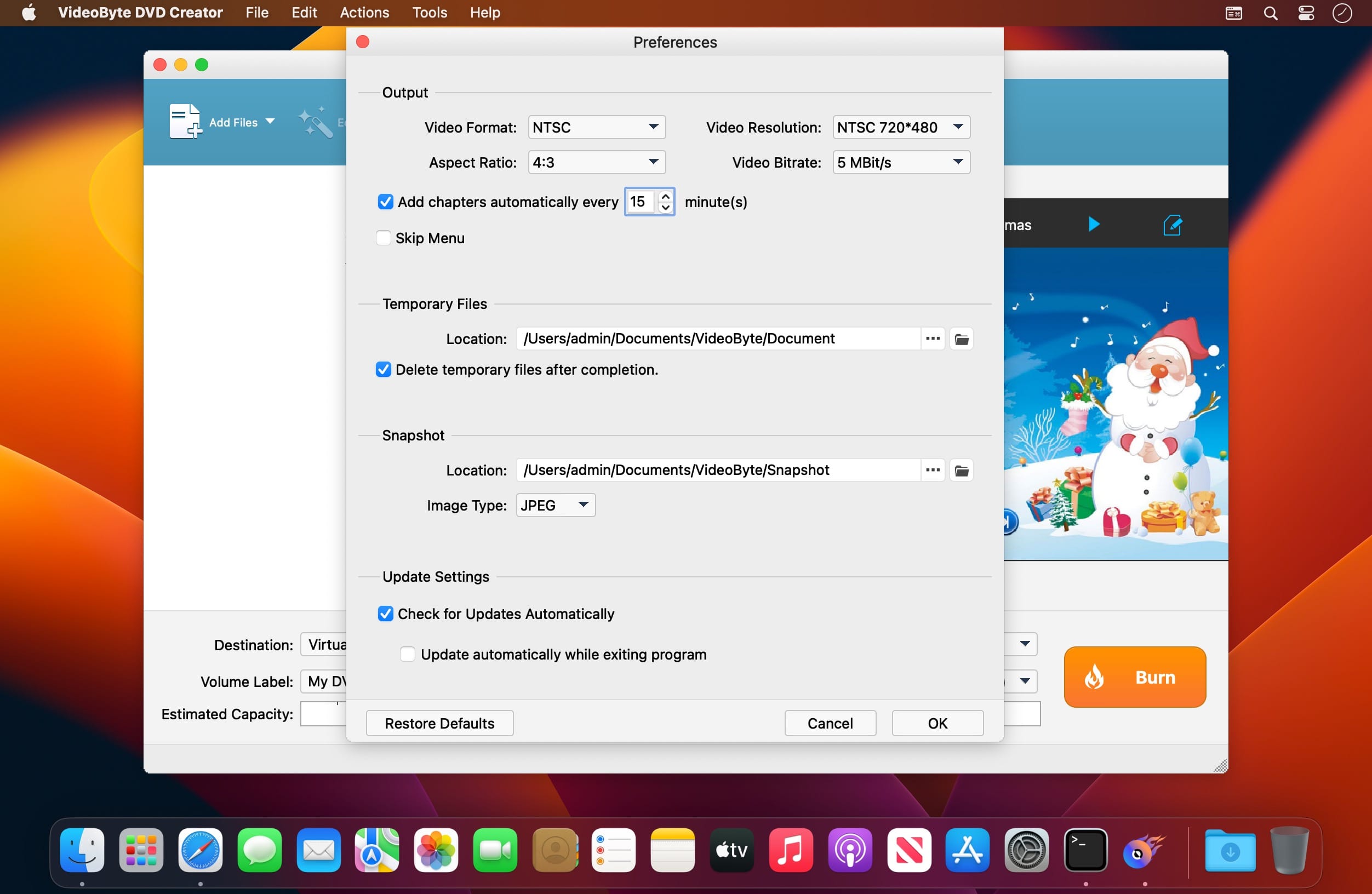The height and width of the screenshot is (894, 1372).
Task: Open the Video Bitrate dropdown
Action: (900, 163)
